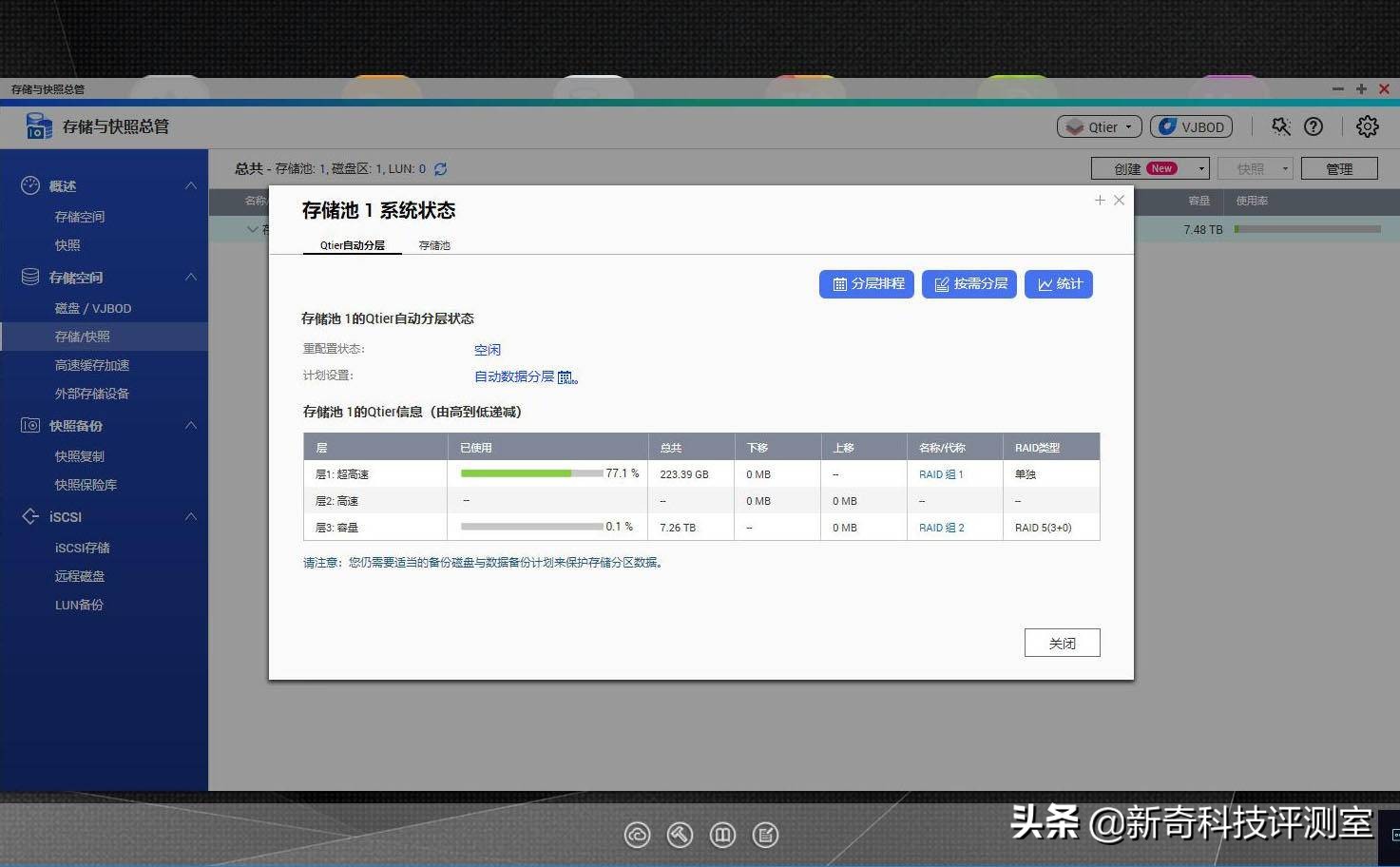
Task: Click the 统计 (Statistics) button
Action: click(1058, 283)
